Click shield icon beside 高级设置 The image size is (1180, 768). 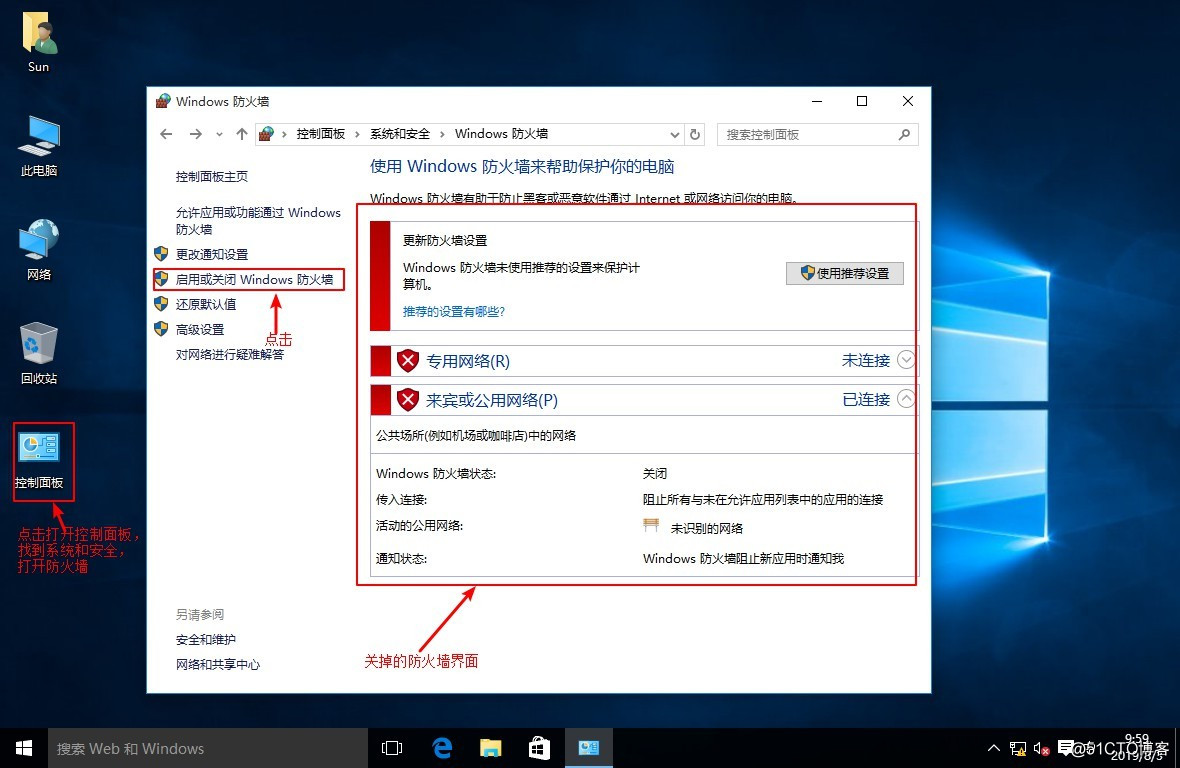(x=161, y=329)
